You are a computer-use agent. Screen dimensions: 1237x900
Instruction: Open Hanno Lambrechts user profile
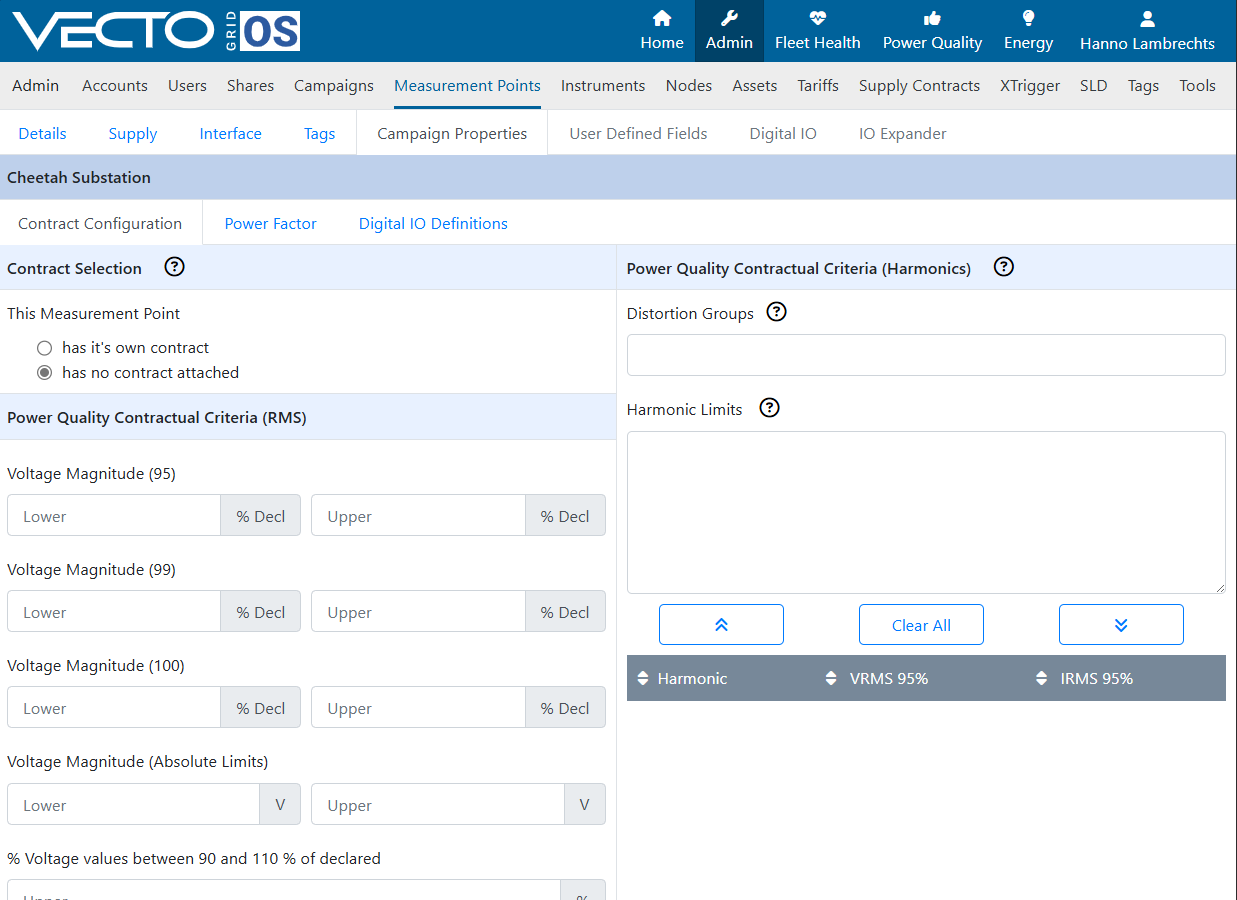coord(1147,31)
